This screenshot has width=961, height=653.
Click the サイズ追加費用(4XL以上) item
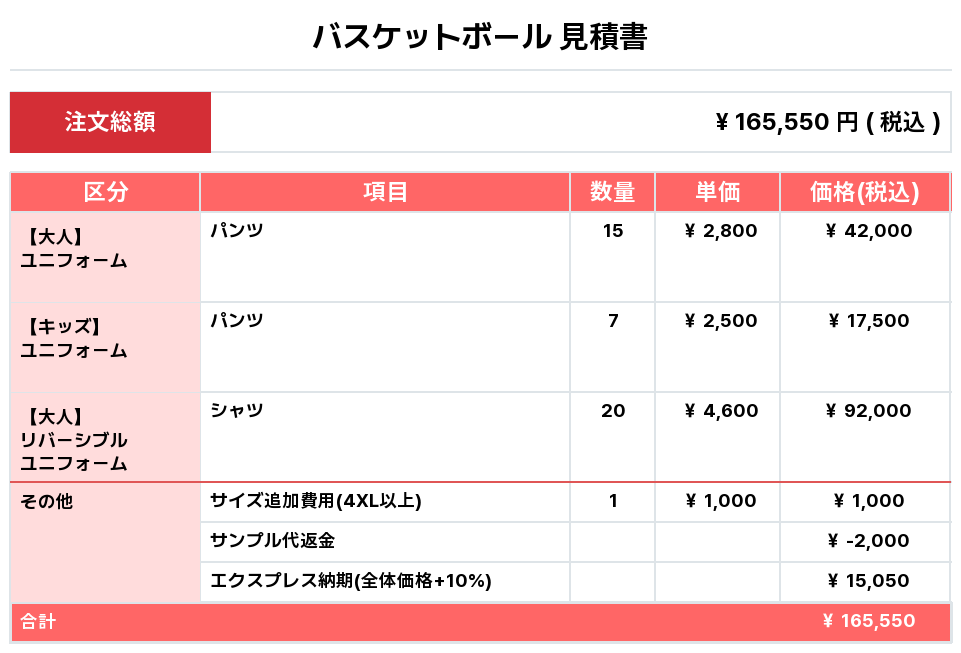click(x=316, y=501)
